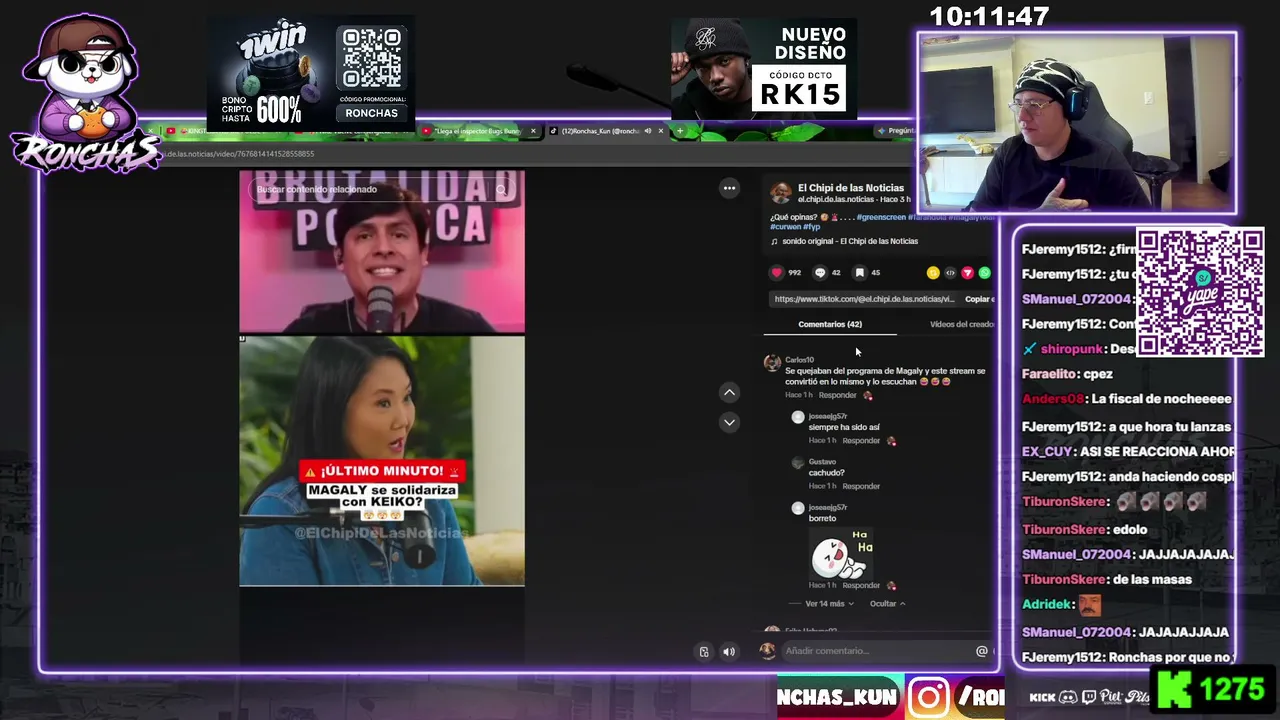This screenshot has height=720, width=1280.
Task: Share the video to WhatsApp
Action: click(x=984, y=272)
